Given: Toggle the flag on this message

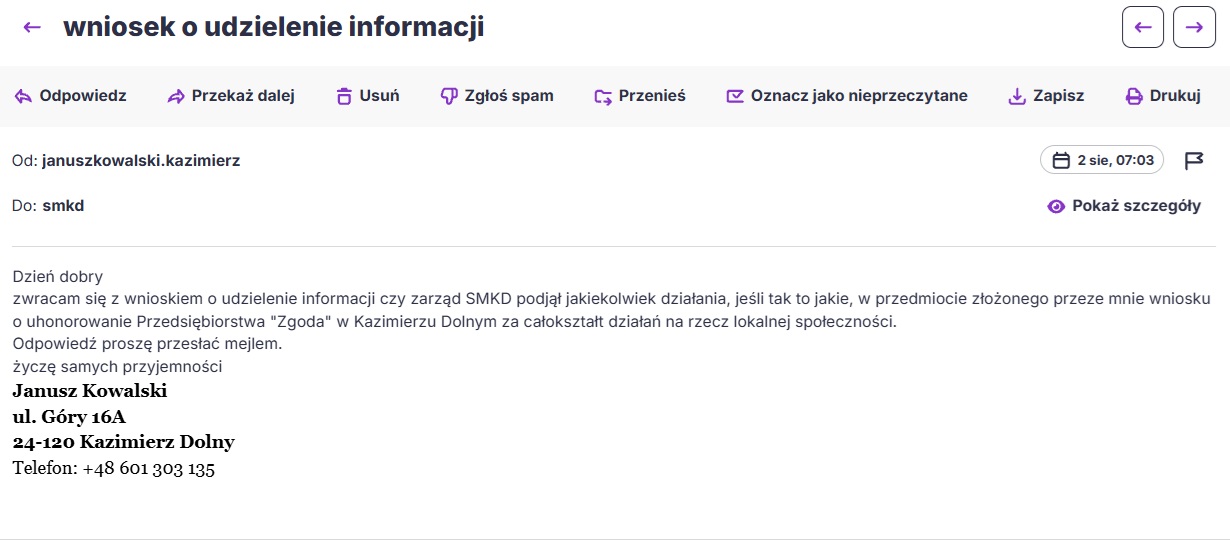Looking at the screenshot, I should (x=1194, y=160).
